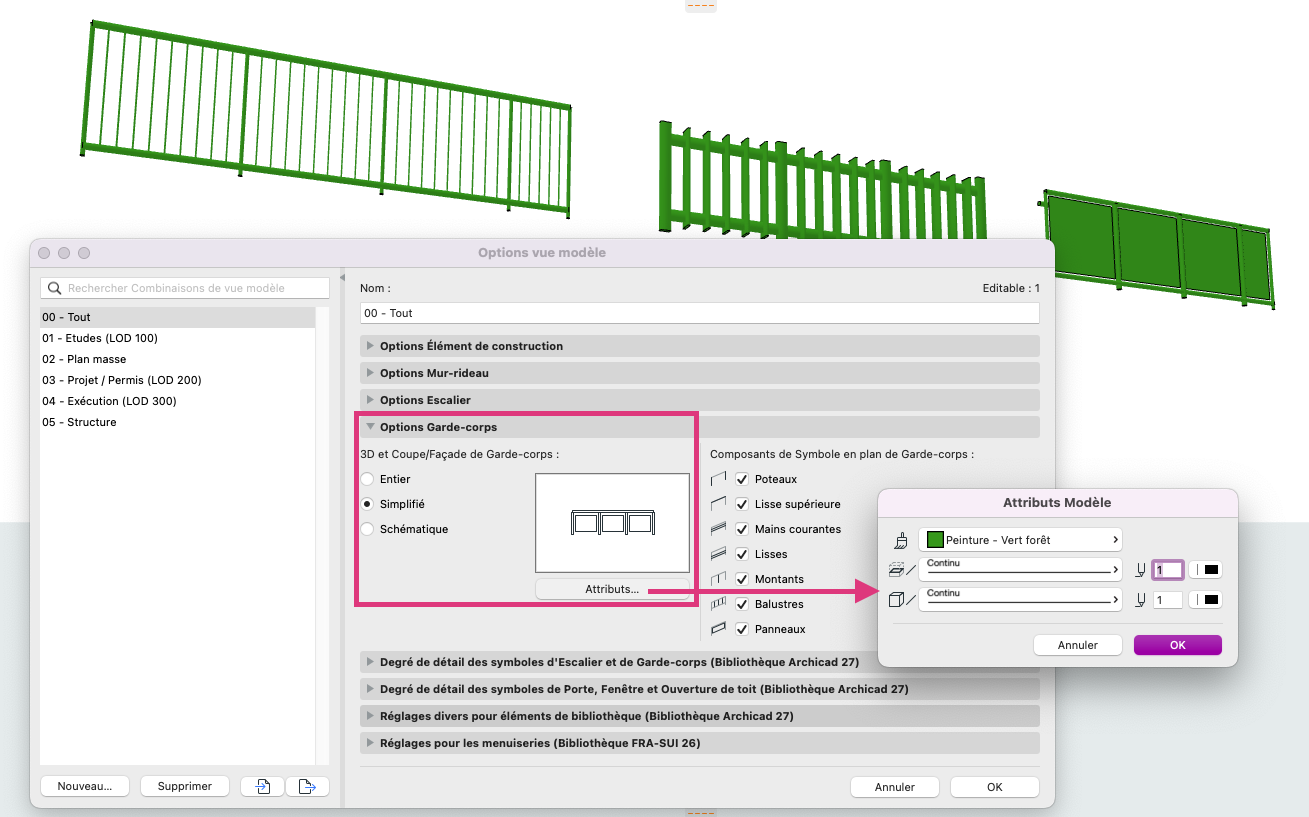Click the surface paint brush icon
Image resolution: width=1309 pixels, height=817 pixels.
tap(901, 541)
